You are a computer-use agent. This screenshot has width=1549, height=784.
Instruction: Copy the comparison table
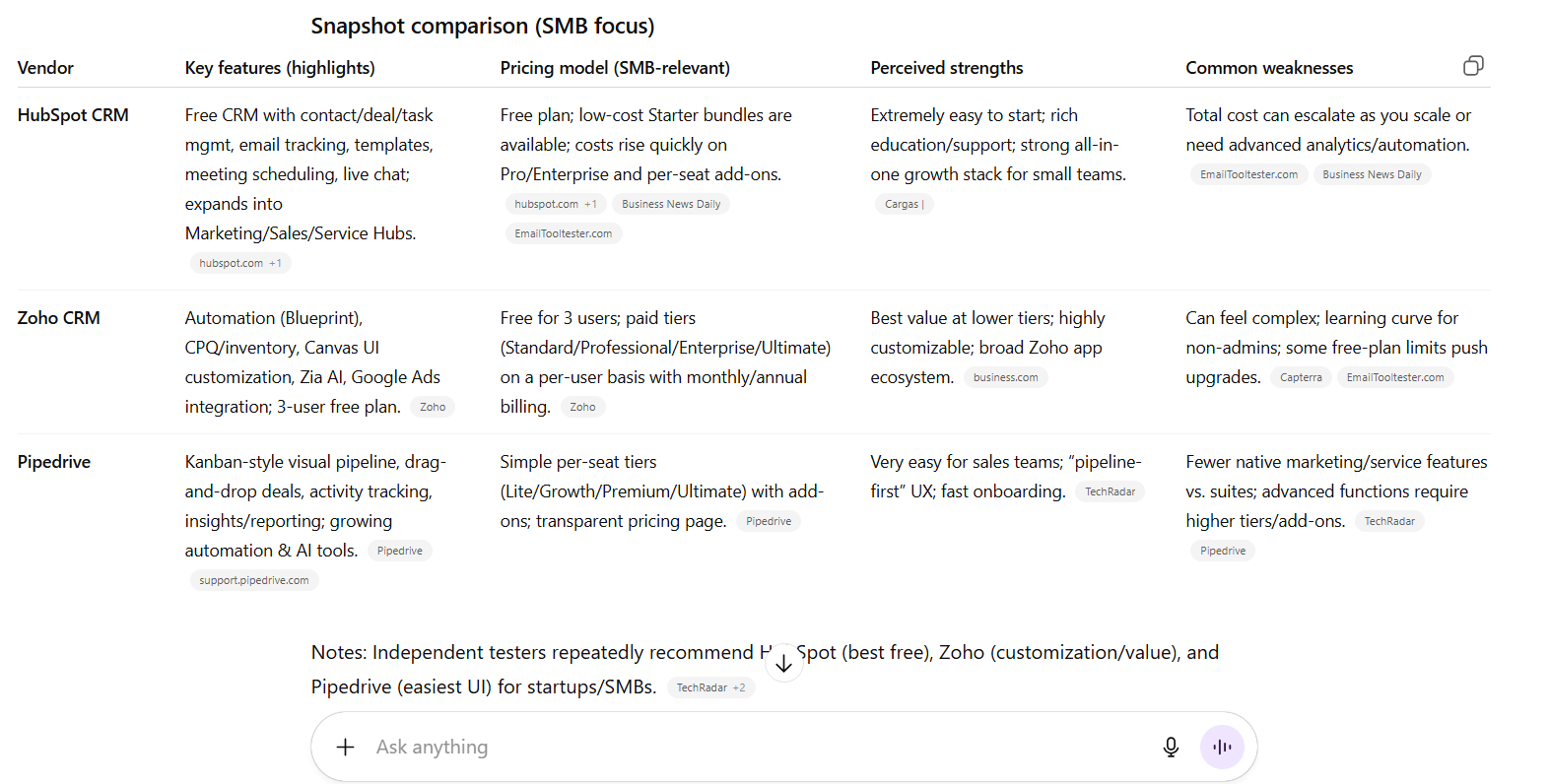1473,66
